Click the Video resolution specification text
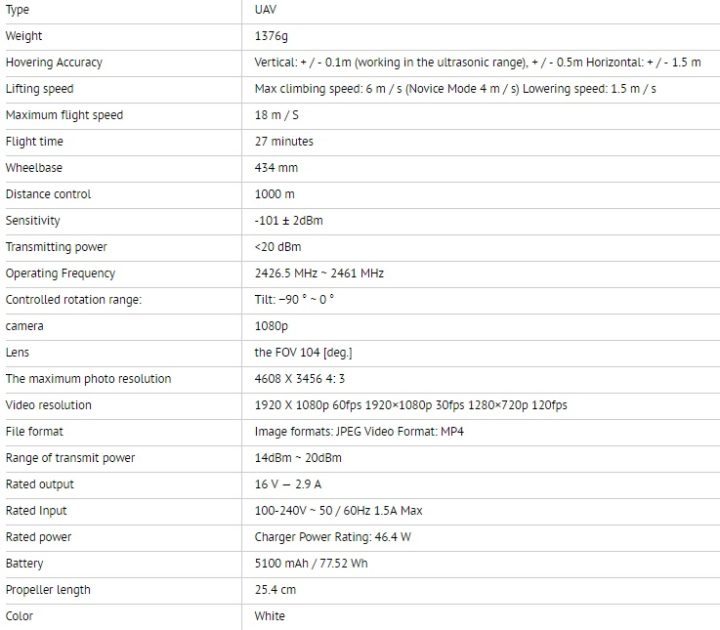The image size is (720, 630). point(411,405)
